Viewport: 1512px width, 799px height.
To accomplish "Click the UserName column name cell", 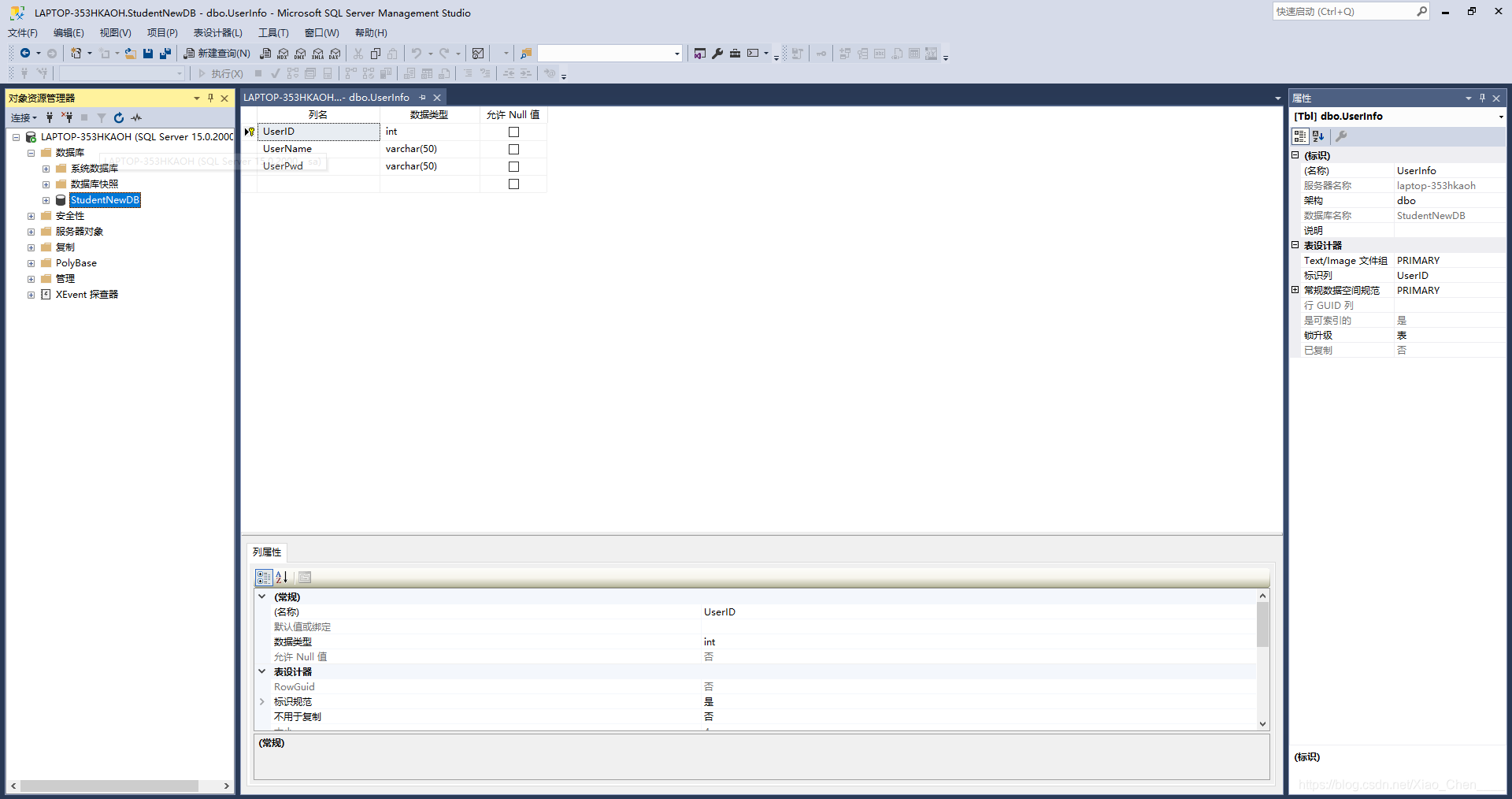I will pos(318,149).
